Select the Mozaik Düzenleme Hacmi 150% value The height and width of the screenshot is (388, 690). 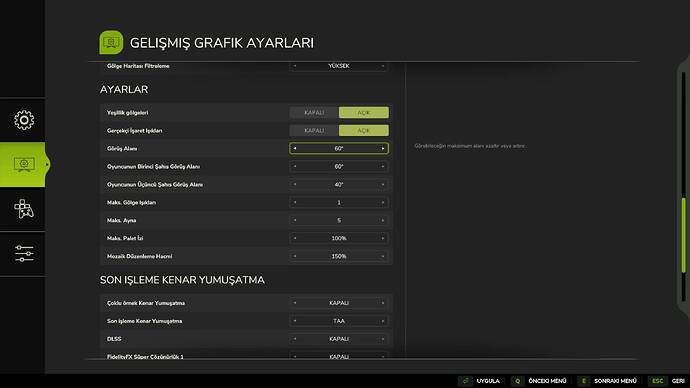[x=339, y=256]
